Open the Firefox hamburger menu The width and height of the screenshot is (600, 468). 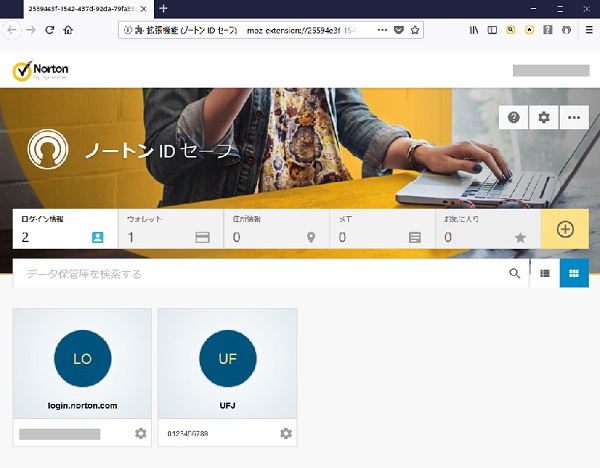pyautogui.click(x=589, y=30)
